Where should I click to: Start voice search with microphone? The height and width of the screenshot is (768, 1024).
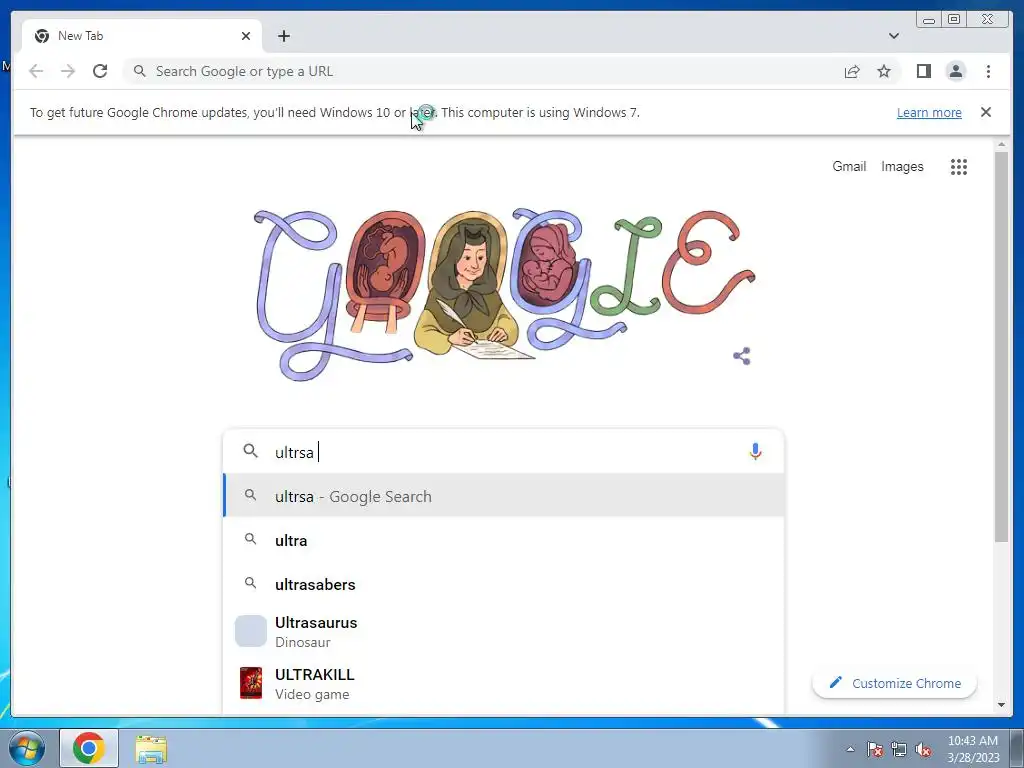coord(755,451)
